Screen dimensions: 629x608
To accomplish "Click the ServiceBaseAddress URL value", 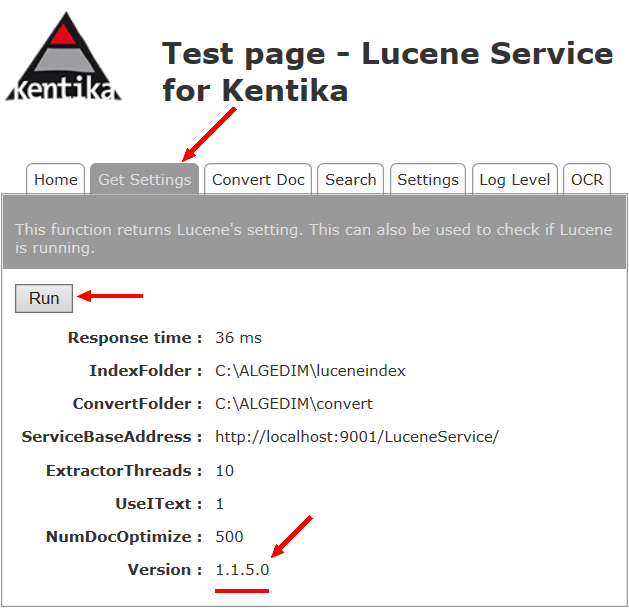I will pos(357,436).
